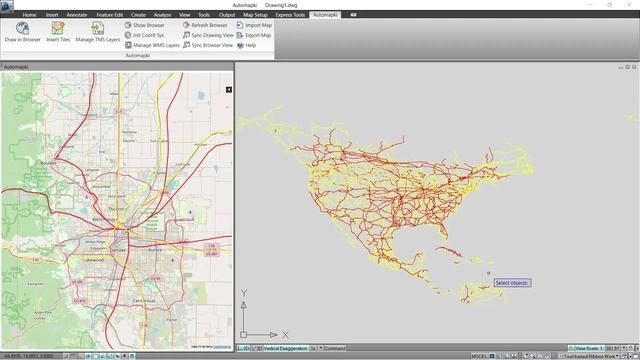Click Boulder label on browser map
Screen dimensions: 640x360
48,163
